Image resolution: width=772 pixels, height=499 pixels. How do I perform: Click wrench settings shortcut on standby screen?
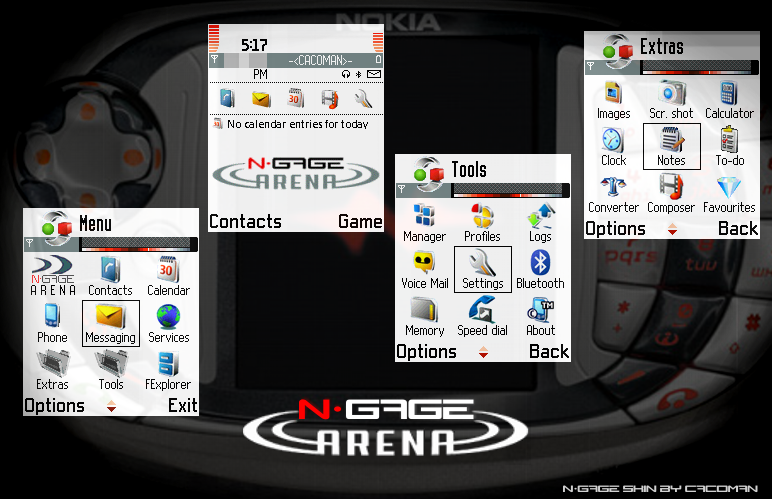[363, 99]
